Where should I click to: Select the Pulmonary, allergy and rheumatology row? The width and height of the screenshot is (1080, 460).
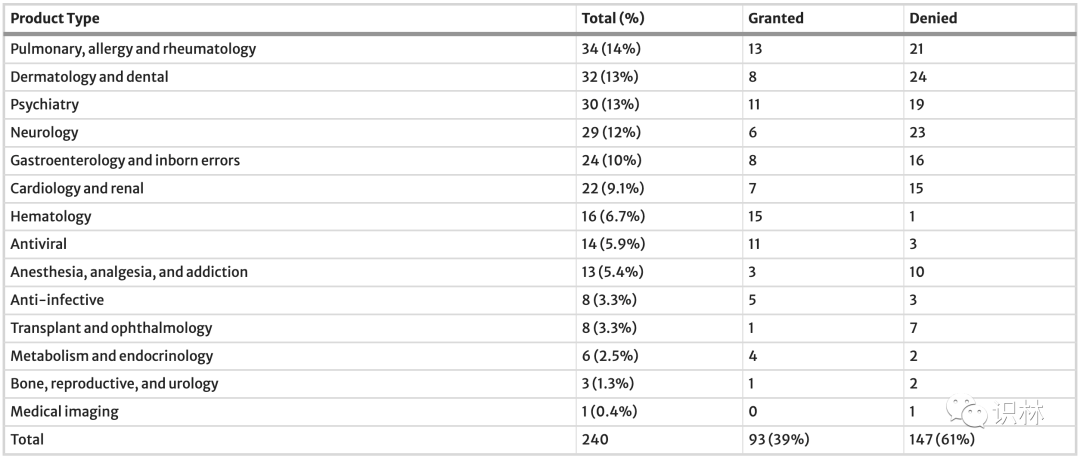133,48
